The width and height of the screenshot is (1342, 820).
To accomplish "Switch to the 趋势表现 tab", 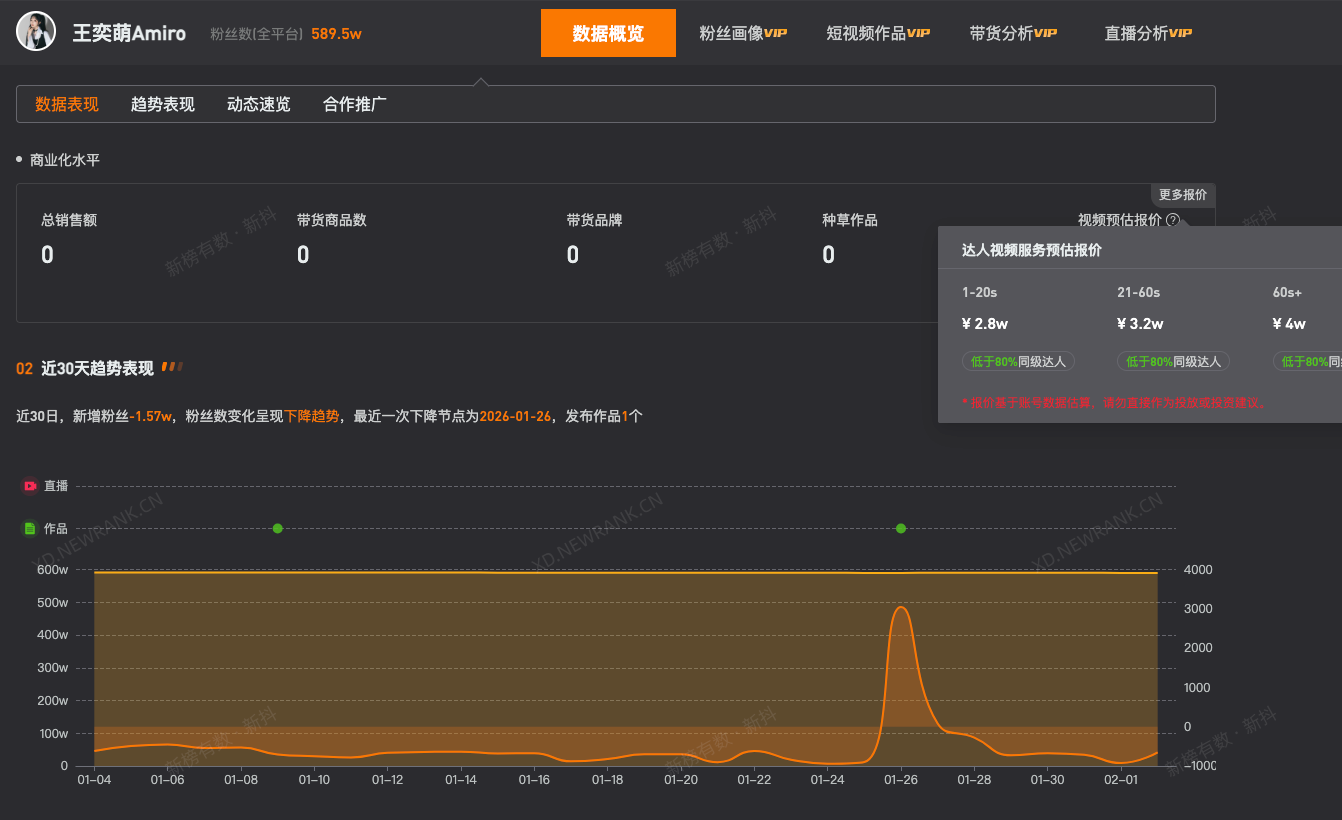I will coord(161,103).
